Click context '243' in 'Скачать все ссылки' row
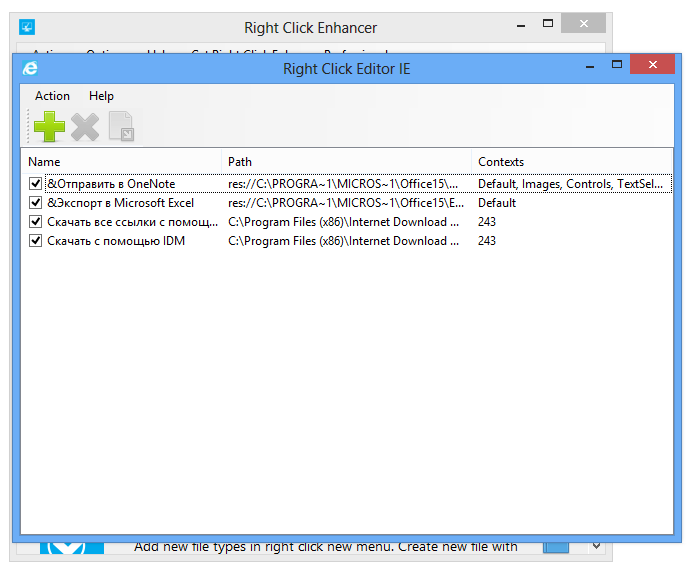Screen dimensions: 699x582 487,221
